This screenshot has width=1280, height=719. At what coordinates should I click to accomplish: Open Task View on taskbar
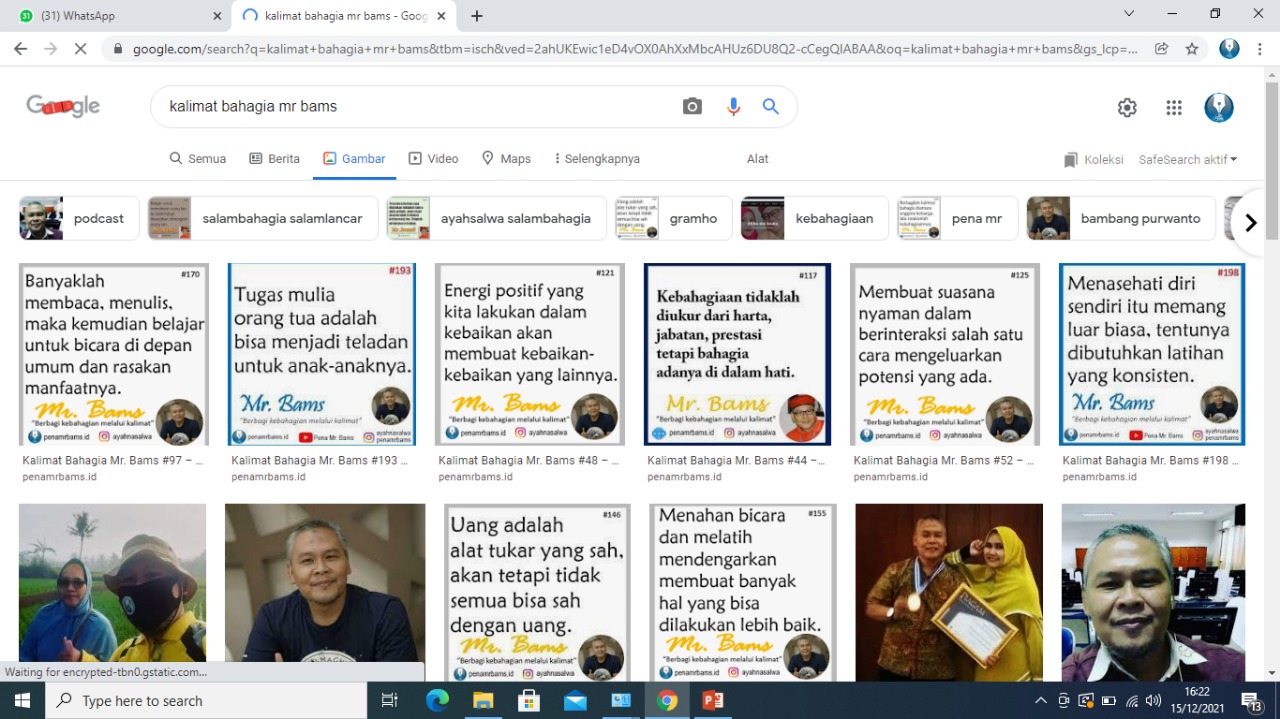click(x=390, y=700)
